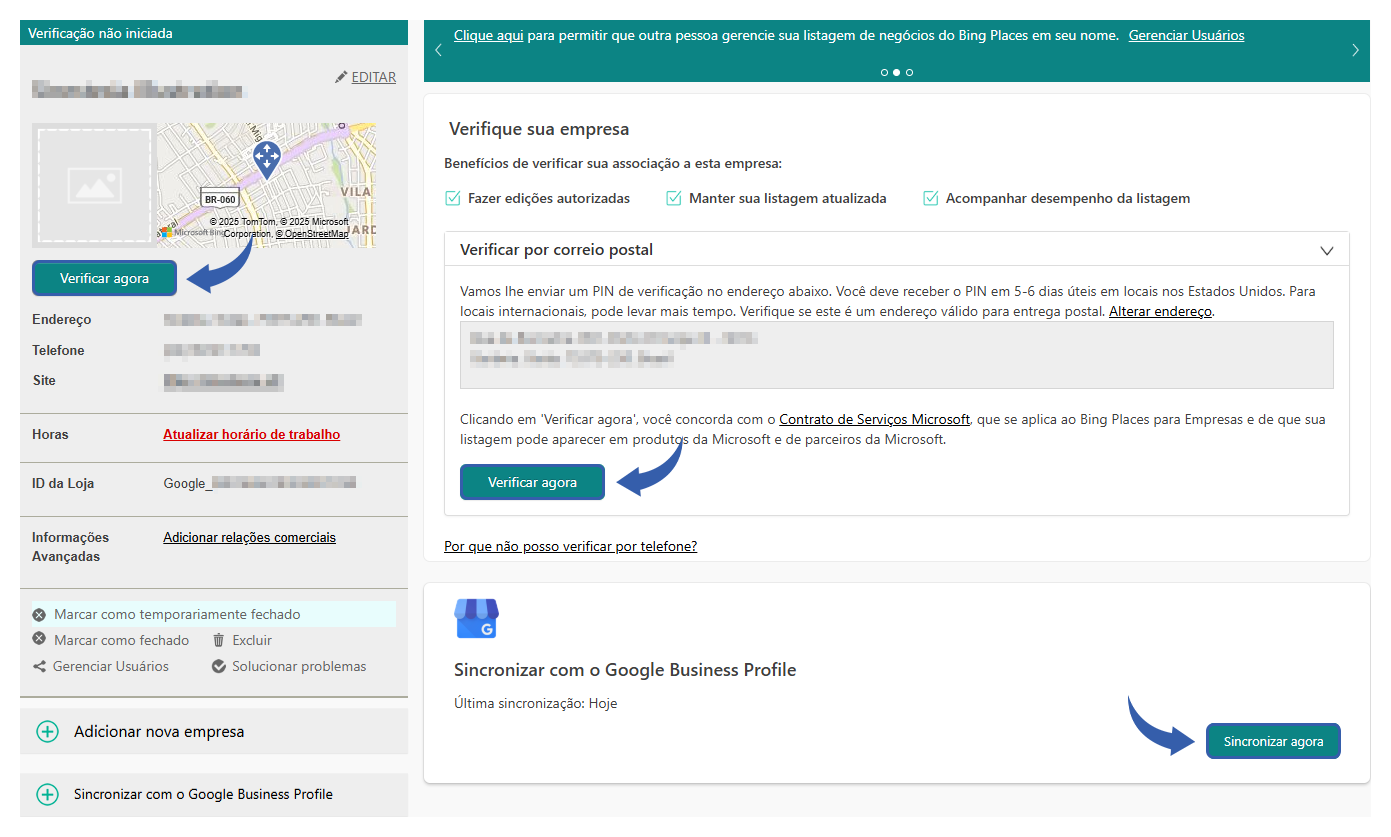Viewport: 1391px width, 837px height.
Task: Click the Solucionar problemas checkmark icon
Action: (219, 666)
